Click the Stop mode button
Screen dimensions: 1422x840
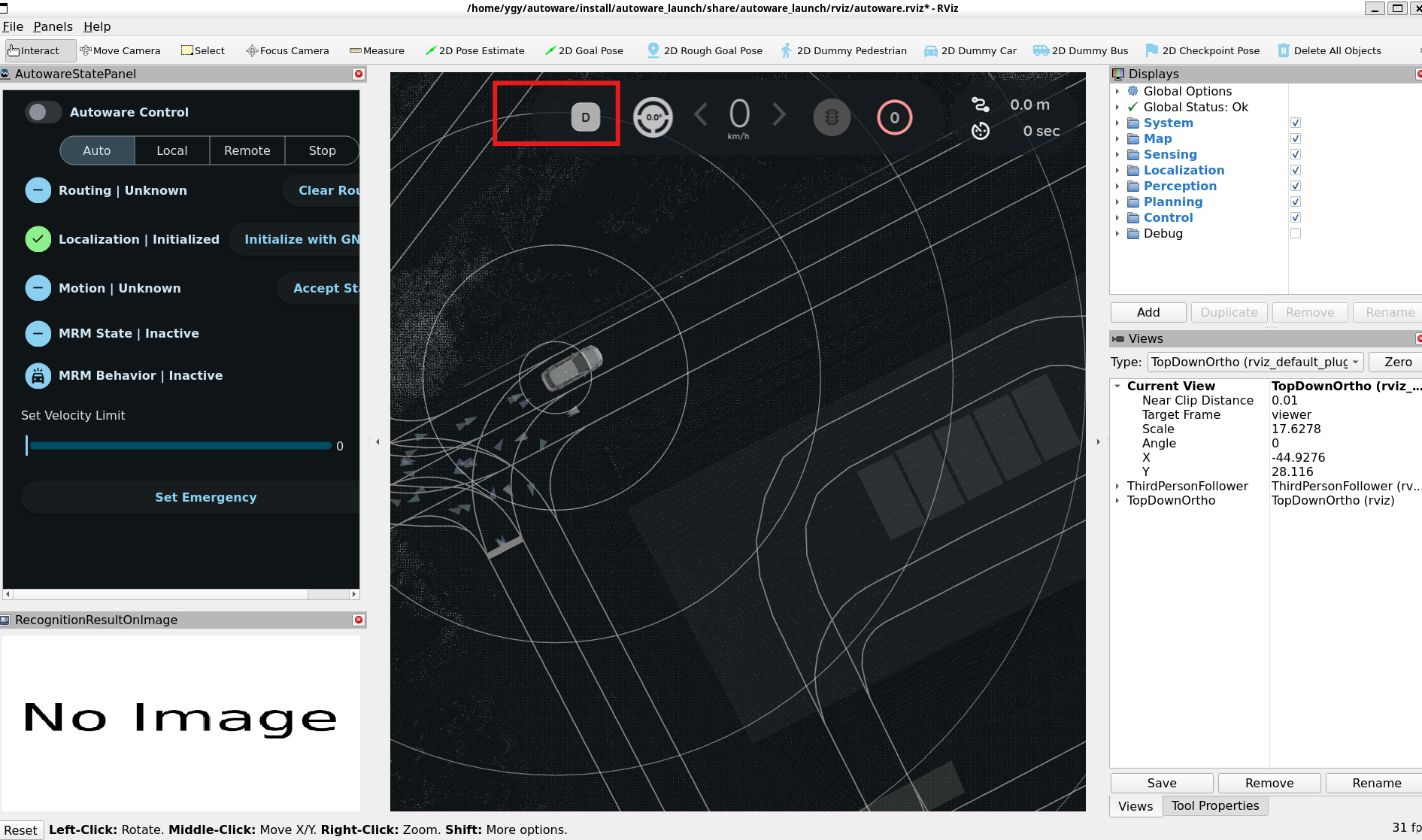pos(323,150)
